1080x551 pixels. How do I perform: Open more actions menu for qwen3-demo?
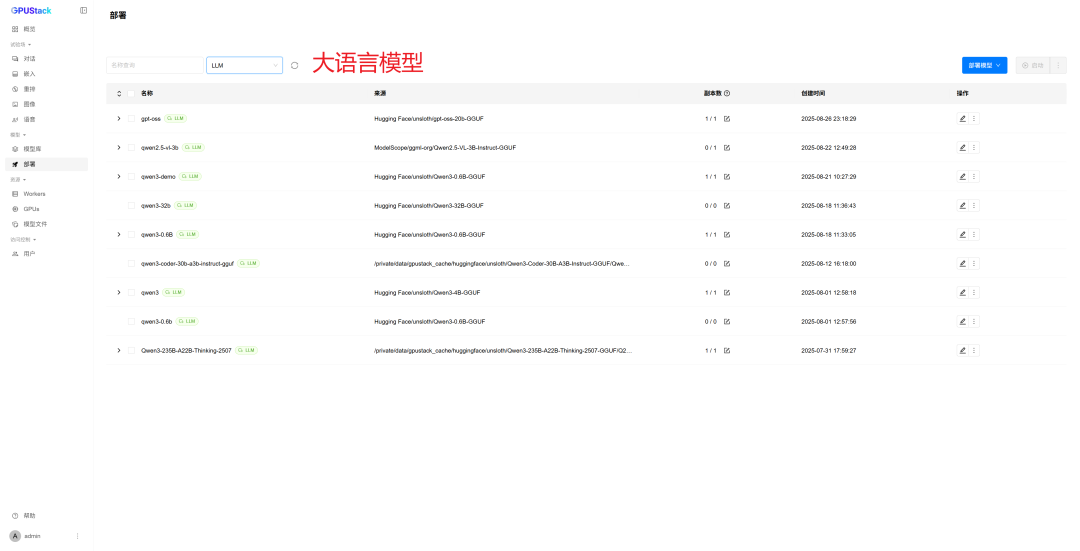pos(974,176)
